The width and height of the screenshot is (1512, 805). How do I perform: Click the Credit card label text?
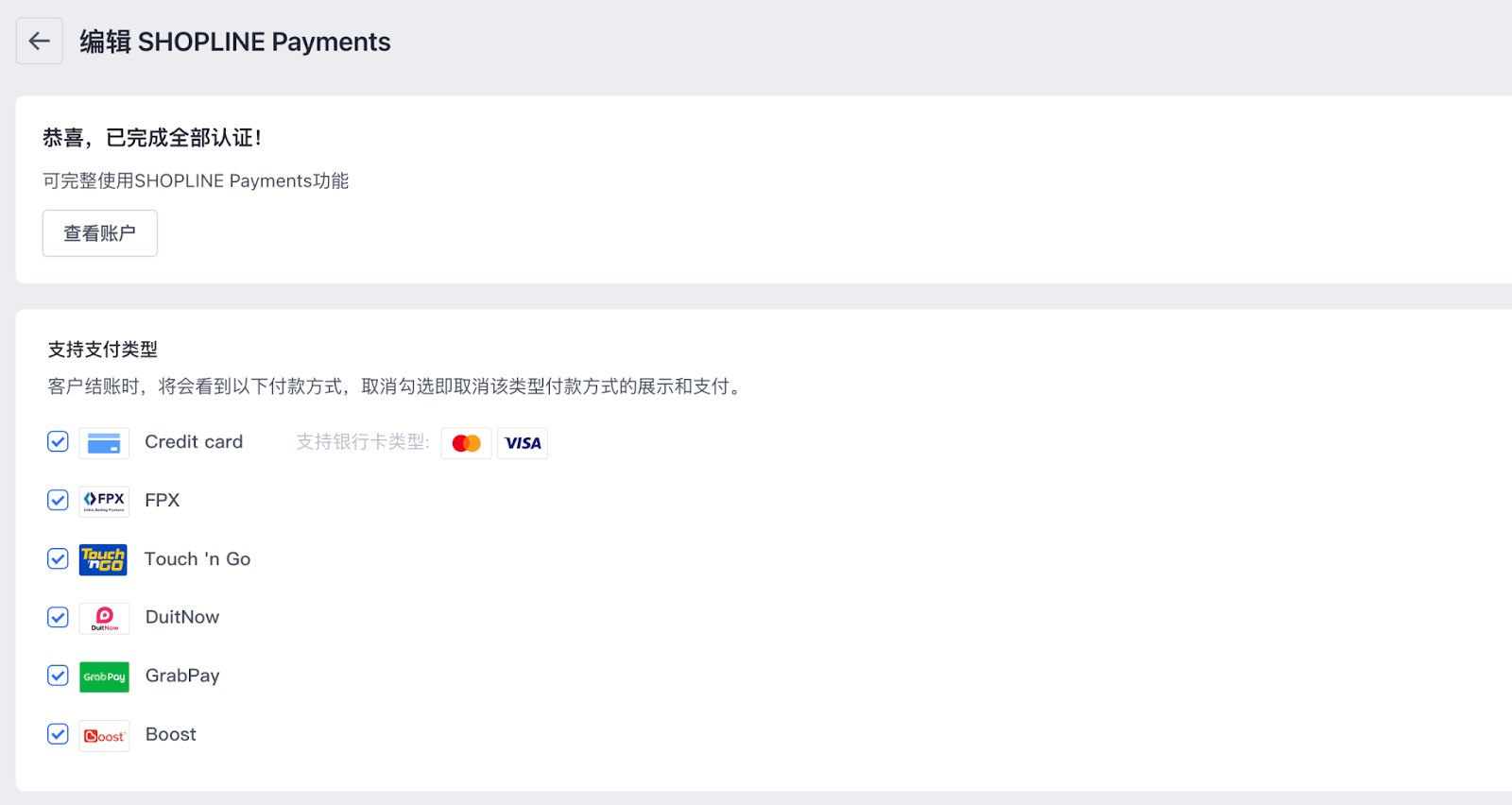194,442
